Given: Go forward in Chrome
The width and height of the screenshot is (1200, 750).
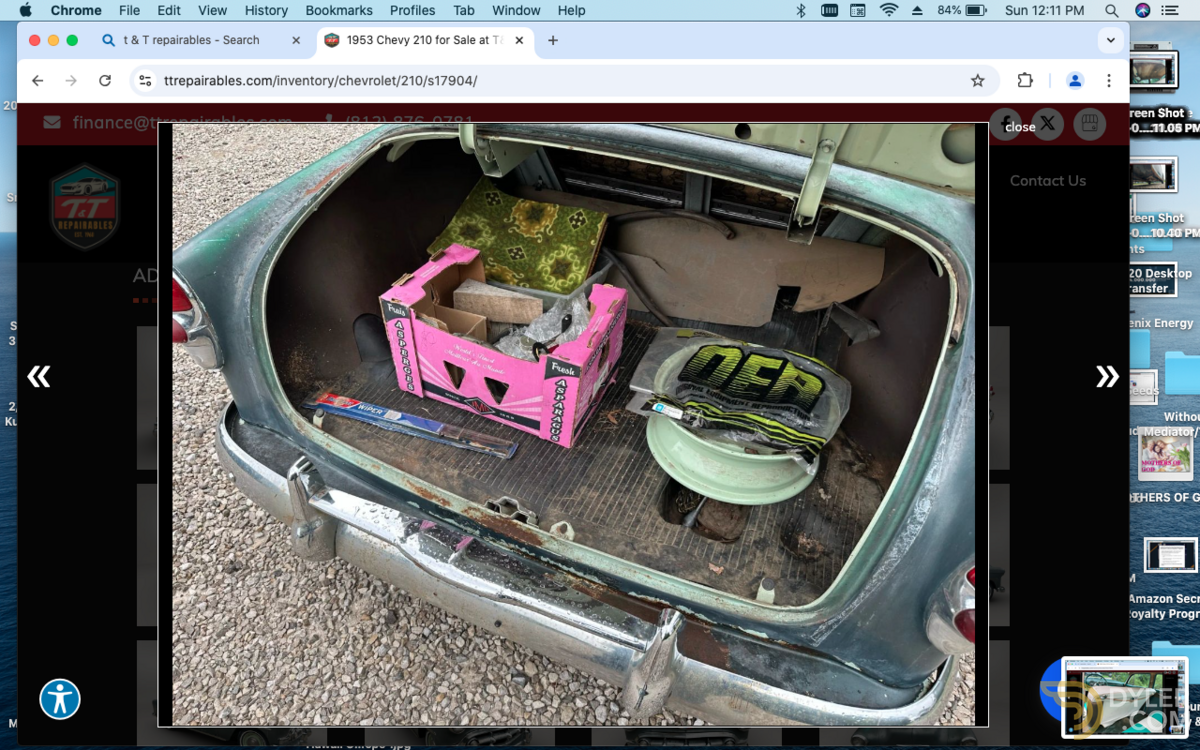Looking at the screenshot, I should coord(71,80).
